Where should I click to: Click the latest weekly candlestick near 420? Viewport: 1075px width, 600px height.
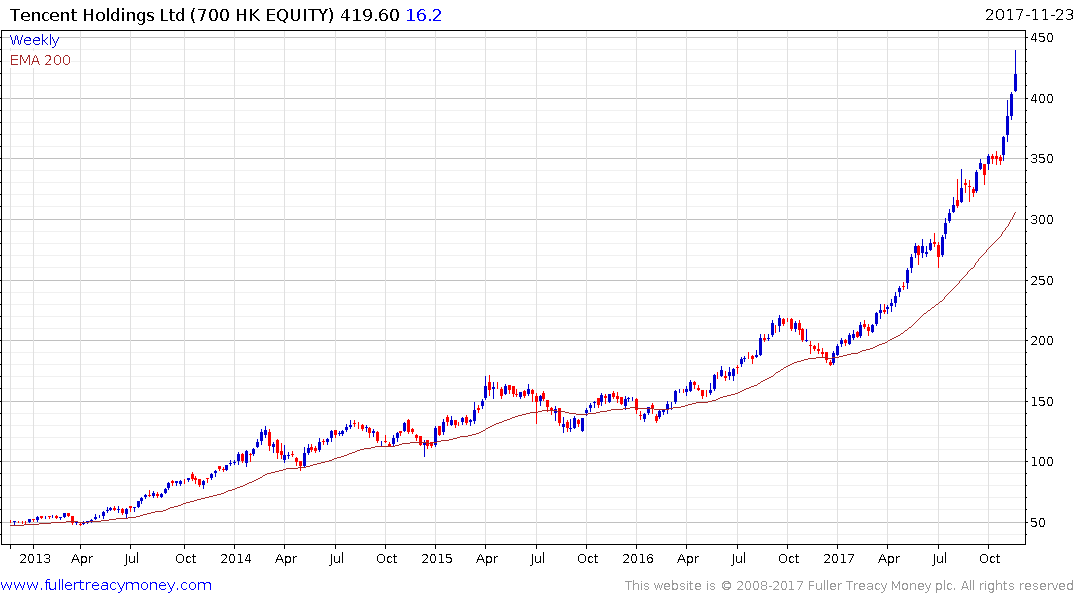[x=1015, y=81]
